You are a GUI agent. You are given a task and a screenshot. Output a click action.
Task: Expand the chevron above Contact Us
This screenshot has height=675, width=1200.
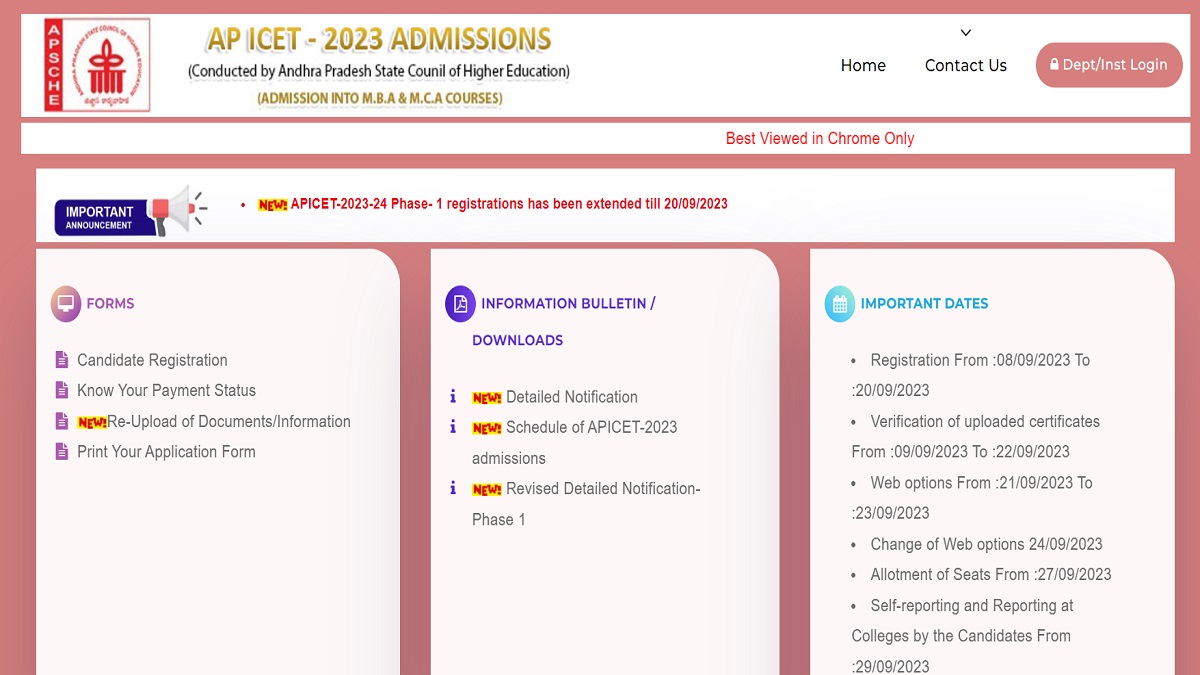click(966, 33)
